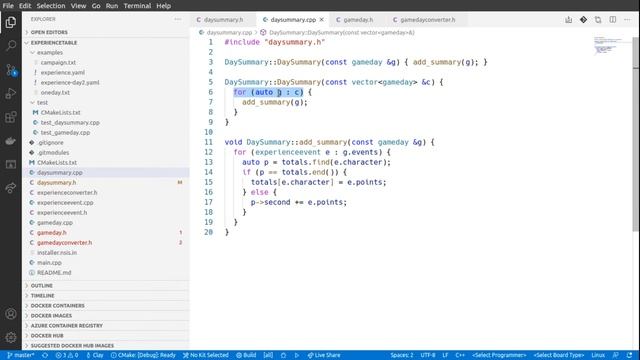Switch to the gameday.h tab
The width and height of the screenshot is (640, 360).
pyautogui.click(x=358, y=20)
